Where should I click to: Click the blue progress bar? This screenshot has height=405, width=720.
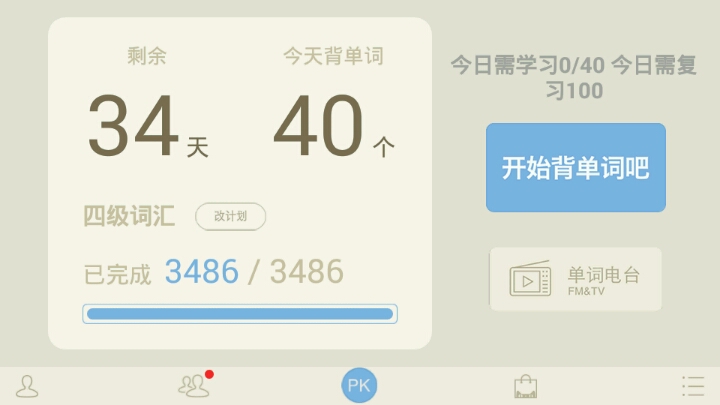pyautogui.click(x=240, y=314)
